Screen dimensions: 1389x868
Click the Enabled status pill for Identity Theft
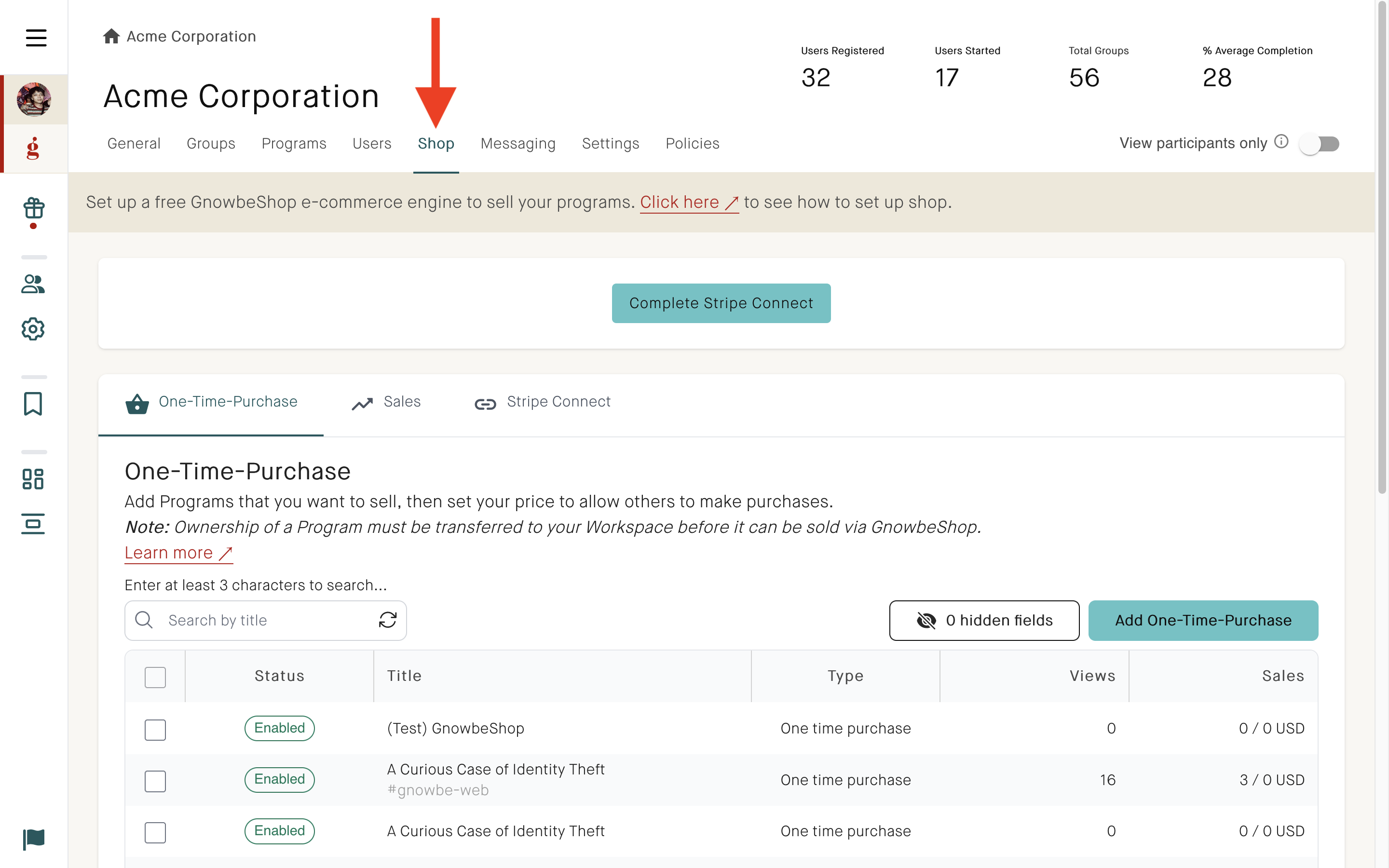(280, 779)
